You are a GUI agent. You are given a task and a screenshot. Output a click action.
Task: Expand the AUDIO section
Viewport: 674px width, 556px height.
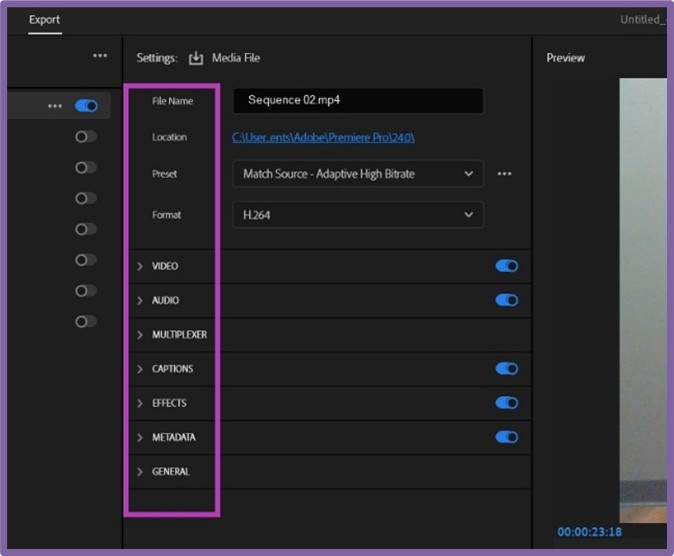tap(140, 301)
